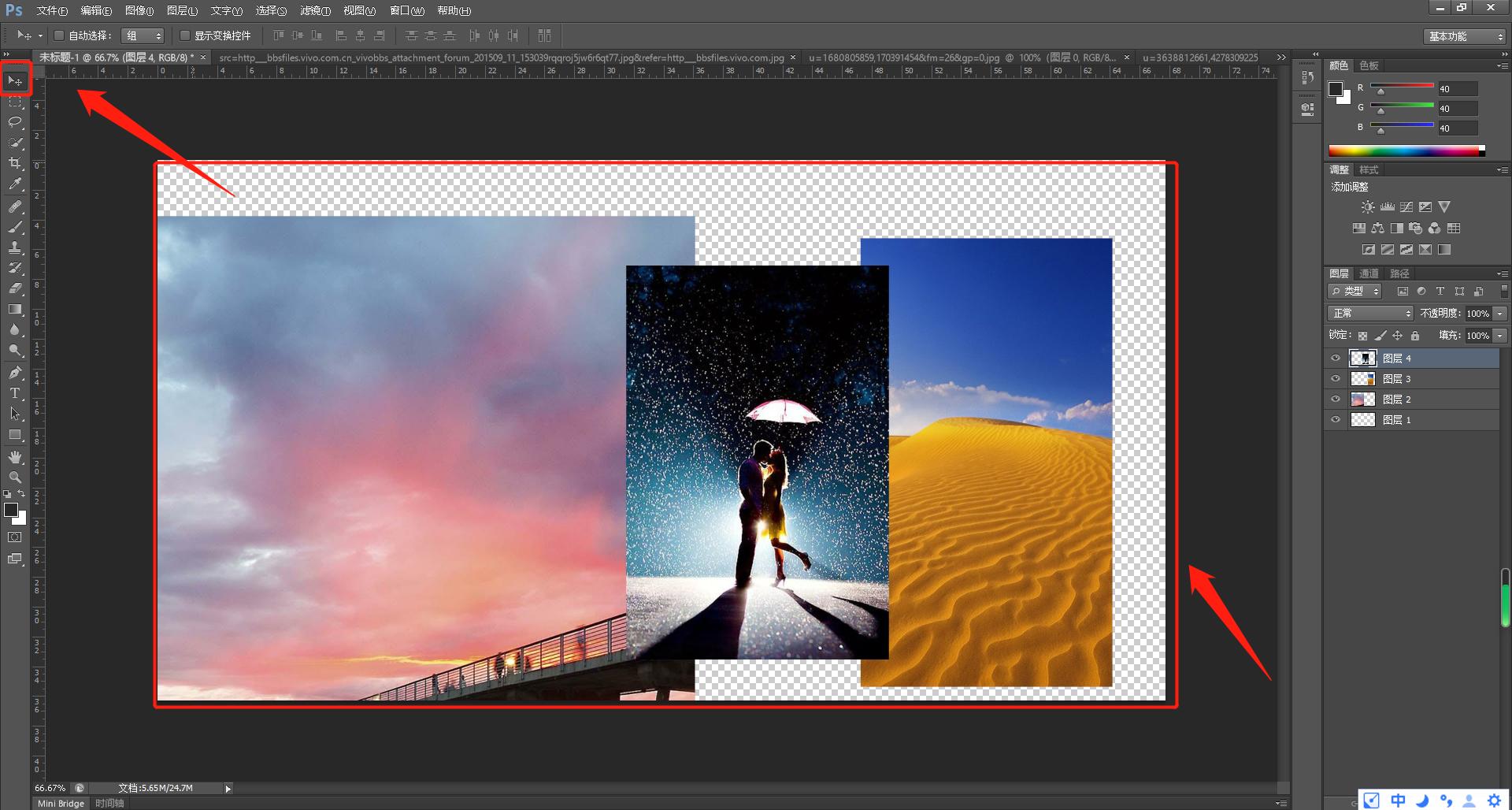Open the Mini Bridge panel

(61, 803)
